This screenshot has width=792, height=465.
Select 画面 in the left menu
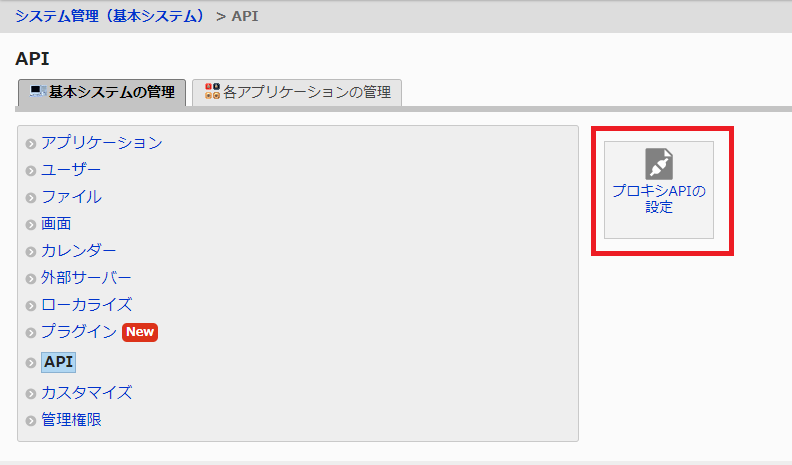[x=56, y=224]
